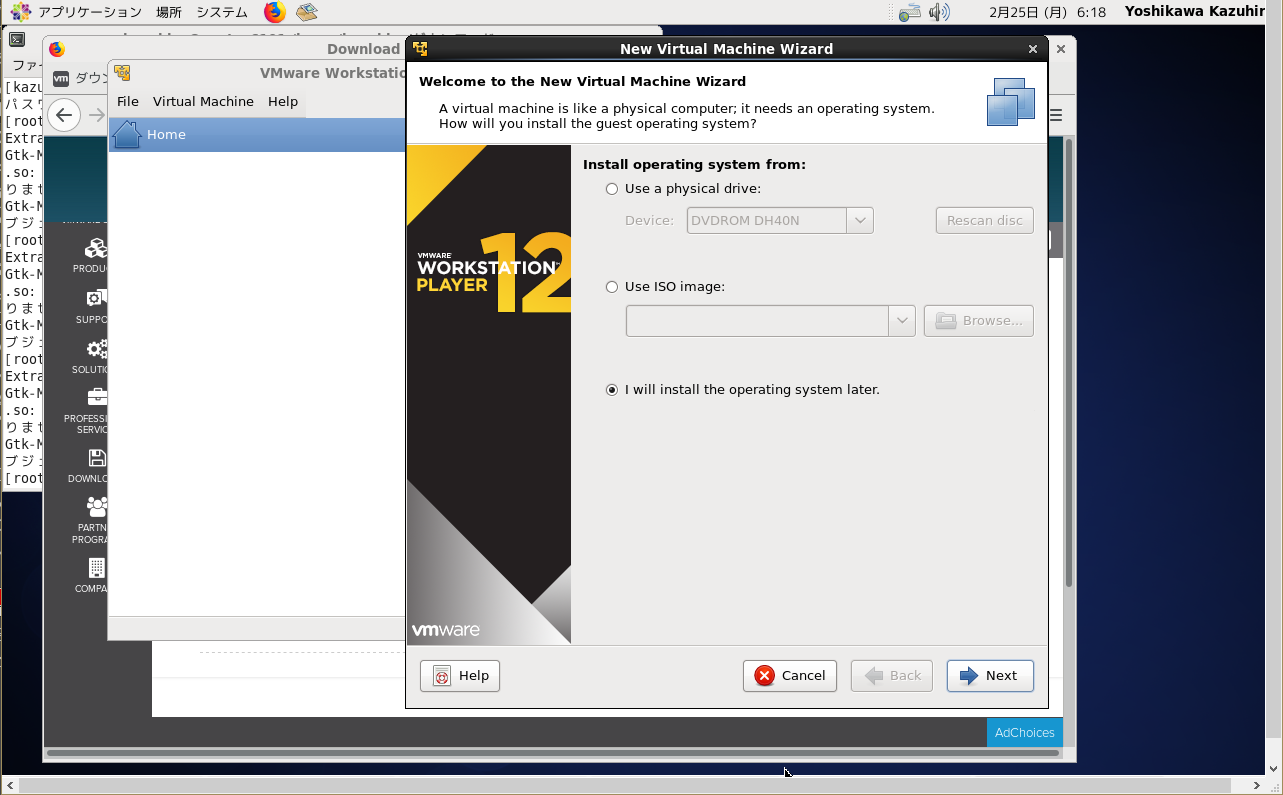This screenshot has width=1283, height=795.
Task: Click the network connection icon in system tray
Action: click(x=909, y=12)
